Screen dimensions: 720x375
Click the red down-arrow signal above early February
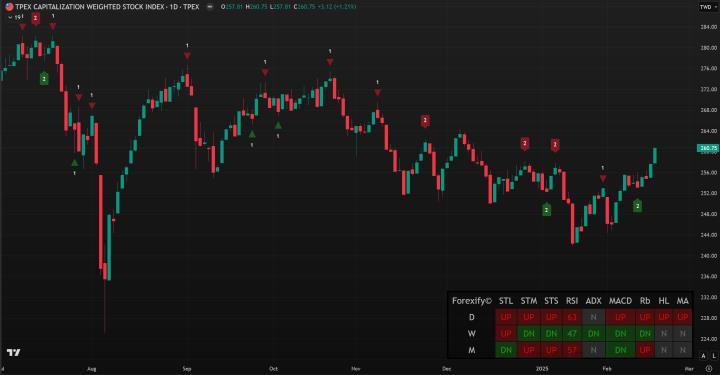click(603, 179)
